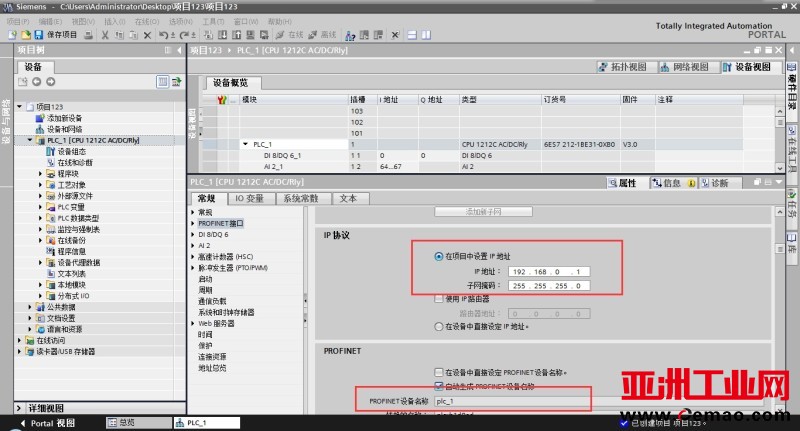The image size is (800, 431).
Task: Click the Go online (在线) toolbar button
Action: tap(289, 35)
